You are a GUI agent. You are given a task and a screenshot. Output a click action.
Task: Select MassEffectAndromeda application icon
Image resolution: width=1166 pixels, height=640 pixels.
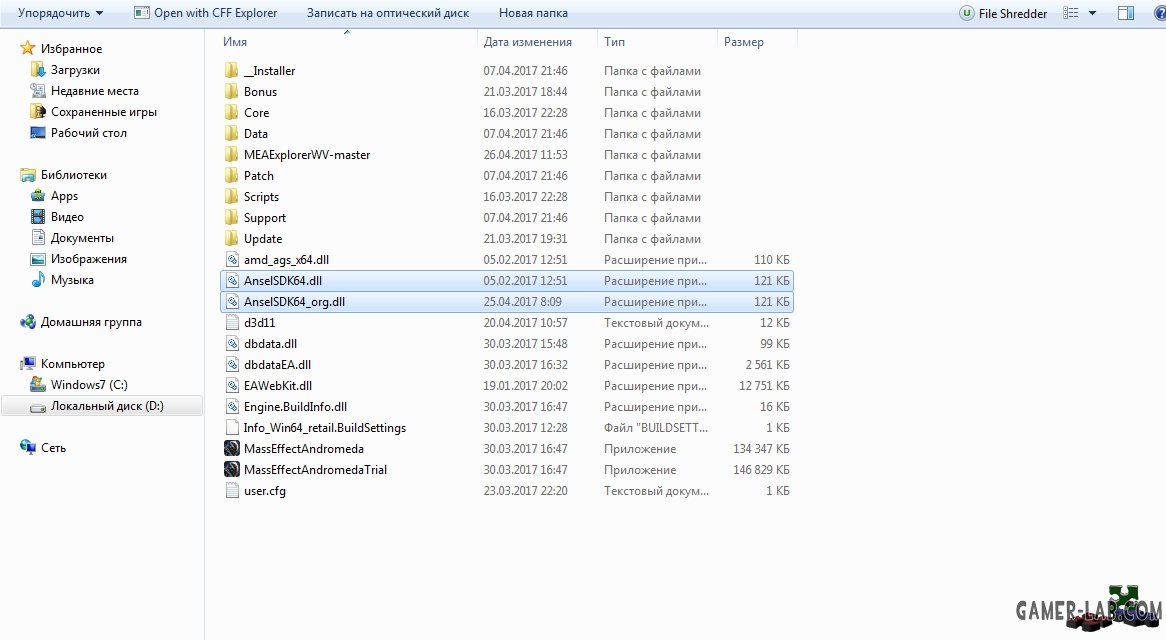pyautogui.click(x=232, y=449)
